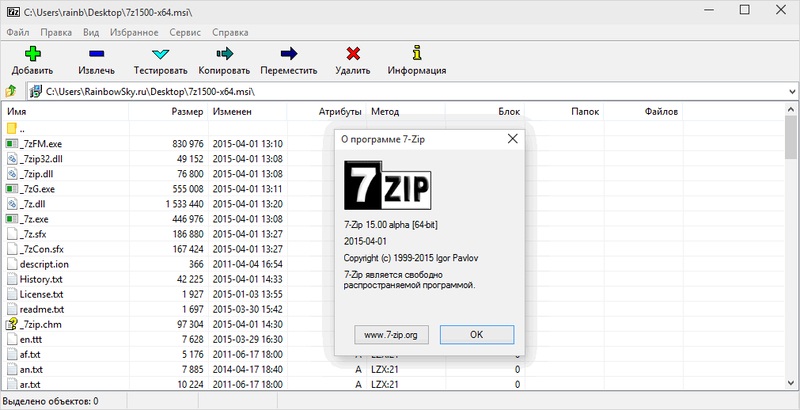Image resolution: width=800 pixels, height=410 pixels.
Task: Close the О программе 7-Zip dialog
Action: 512,140
